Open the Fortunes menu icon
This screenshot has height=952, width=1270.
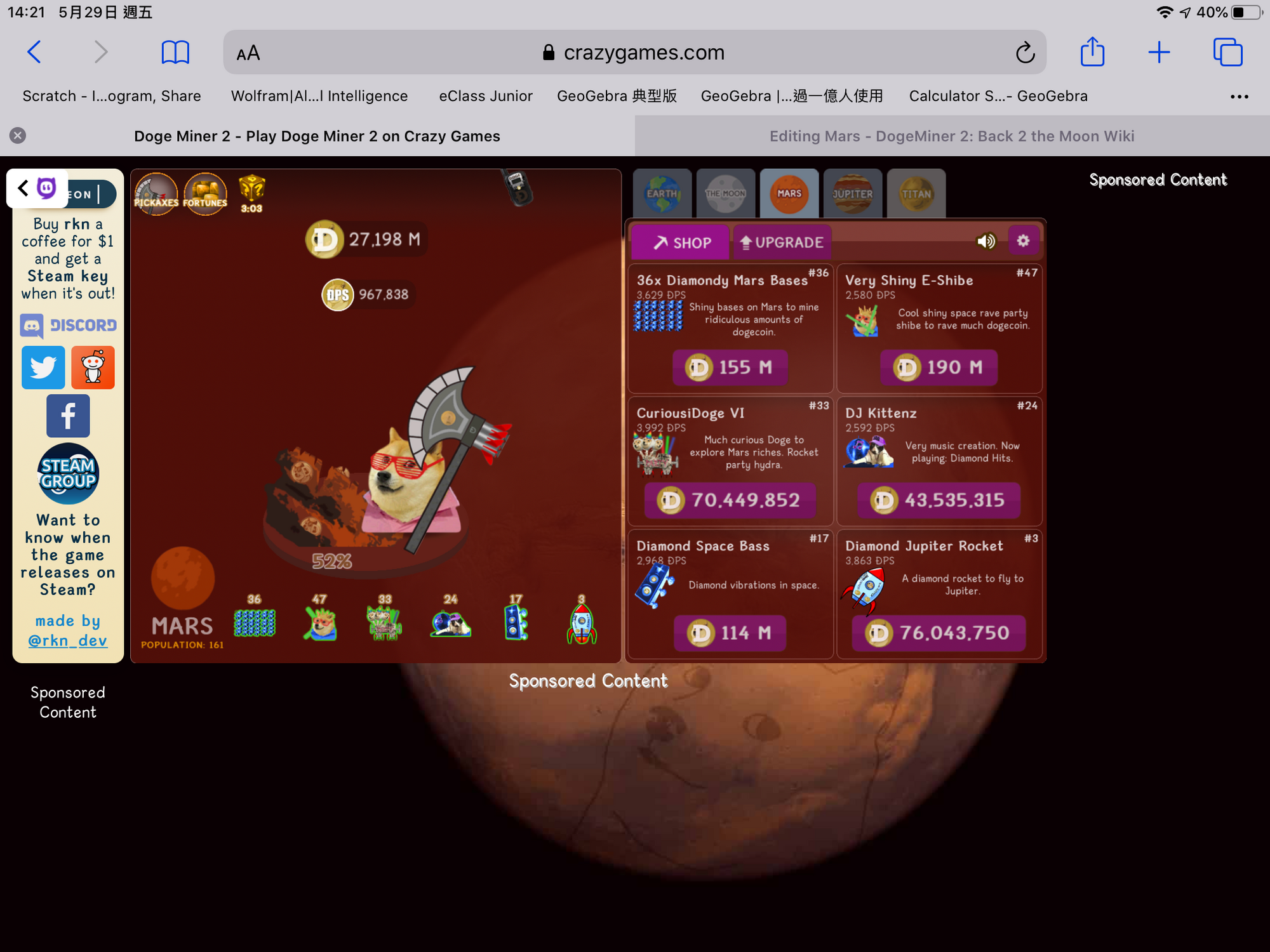tap(205, 194)
